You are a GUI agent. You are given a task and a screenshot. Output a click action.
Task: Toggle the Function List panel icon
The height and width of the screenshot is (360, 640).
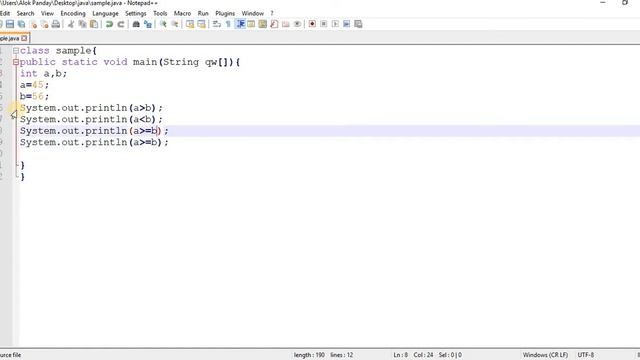(x=274, y=24)
